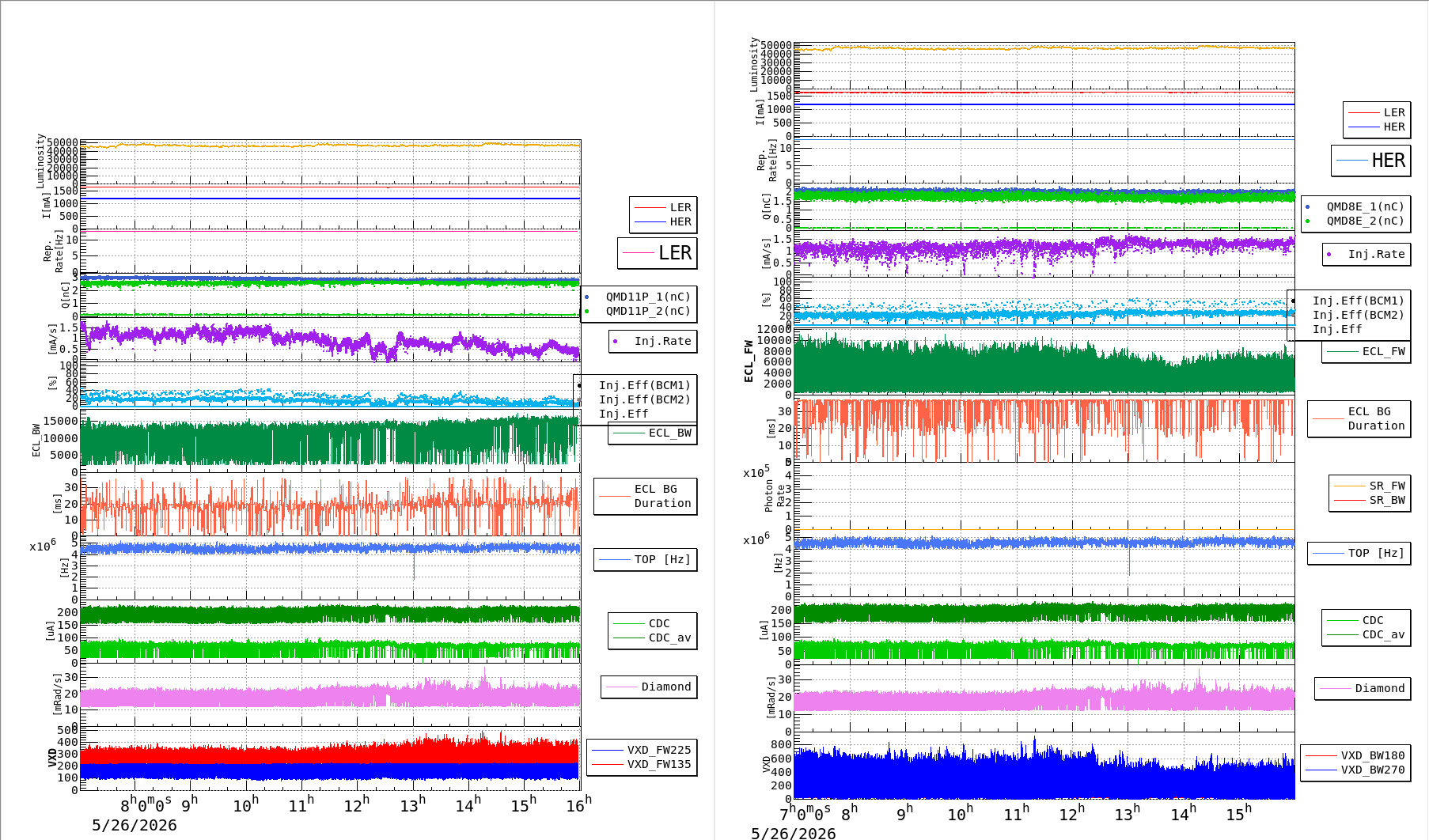Click the 5/26/2026 date under the LER panel
Viewport: 1429px width, 840px height.
(134, 825)
